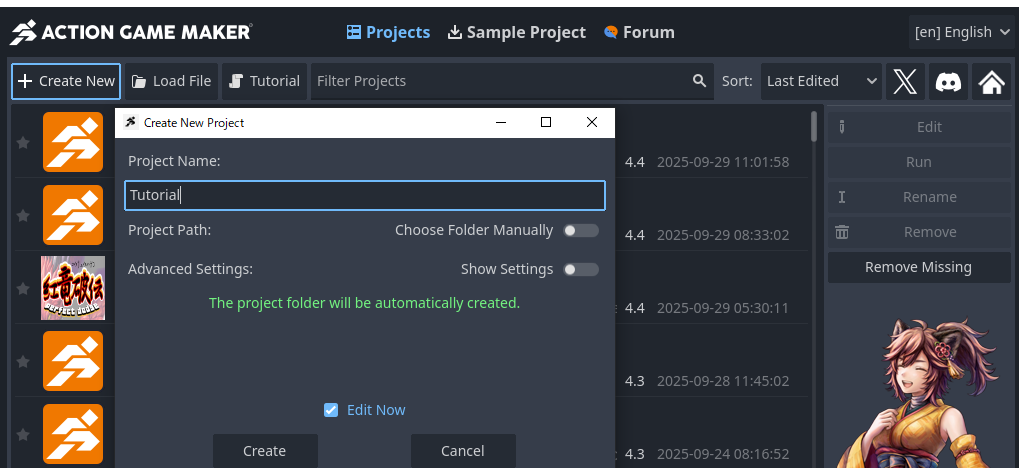Viewport: 1019px width, 468px height.
Task: Open the X (Twitter) social link icon
Action: click(905, 81)
